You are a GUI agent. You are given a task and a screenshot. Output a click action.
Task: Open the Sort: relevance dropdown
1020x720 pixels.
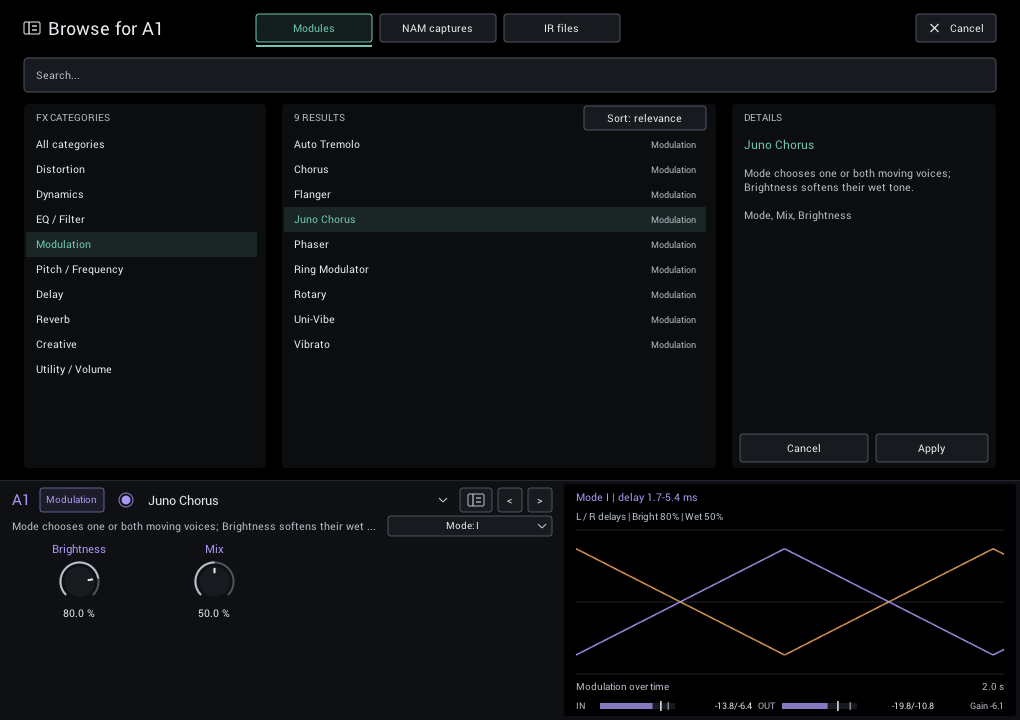click(644, 118)
